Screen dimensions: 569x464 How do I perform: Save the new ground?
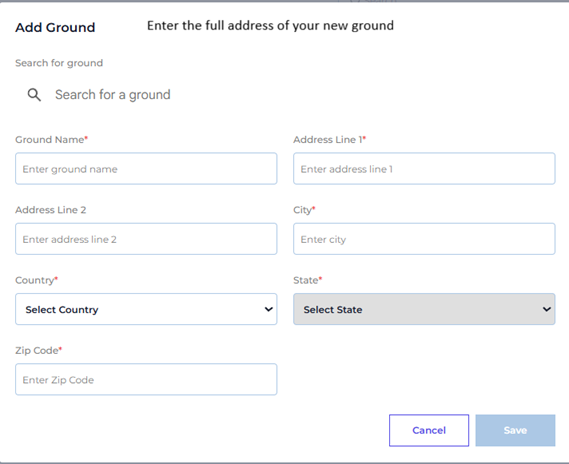pos(515,430)
